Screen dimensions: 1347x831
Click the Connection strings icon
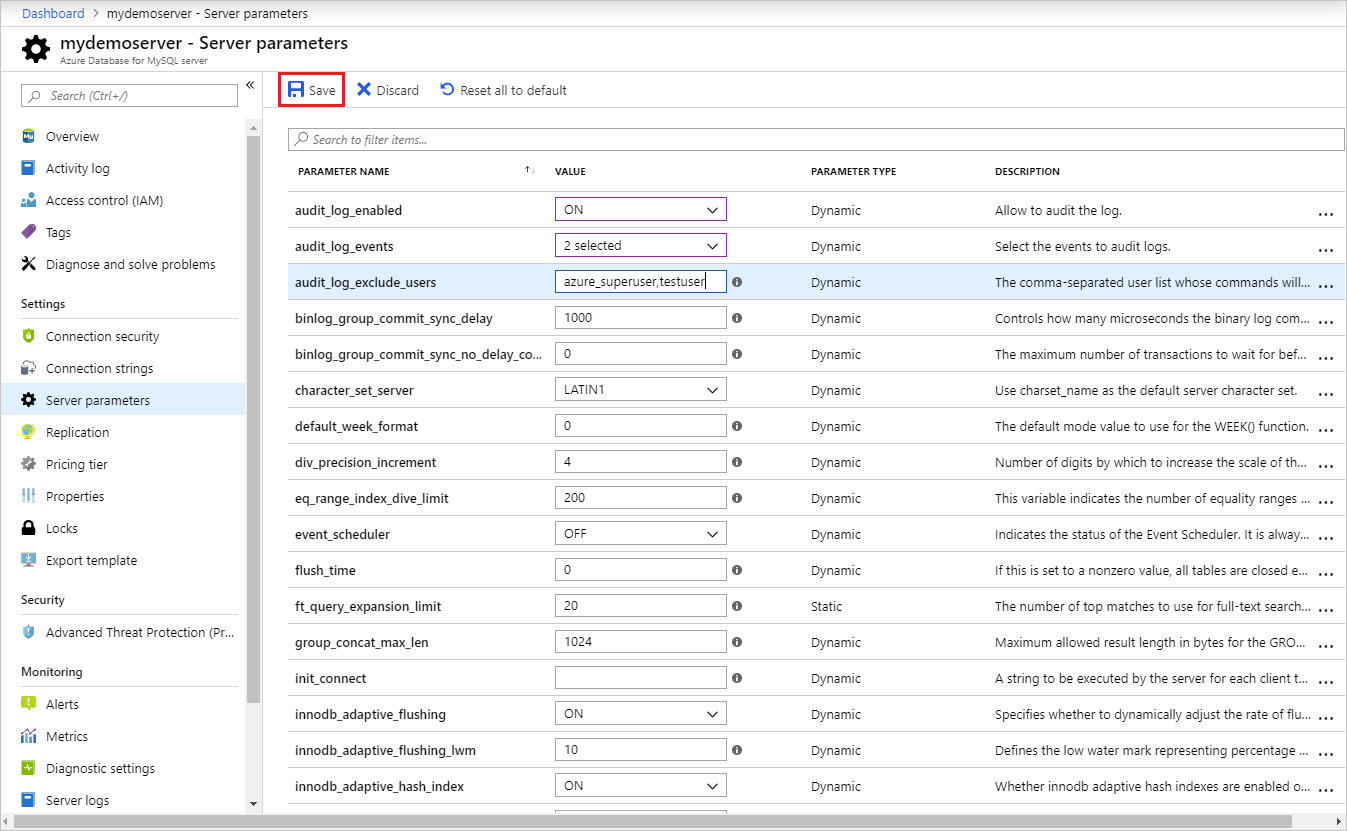[29, 368]
